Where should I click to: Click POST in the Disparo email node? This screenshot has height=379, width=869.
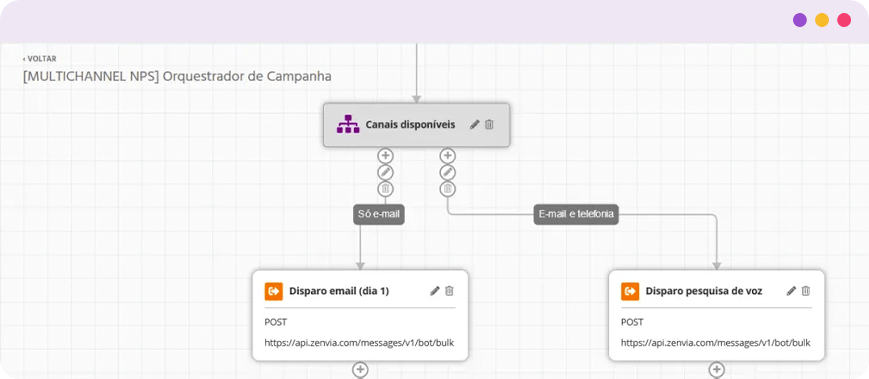[276, 322]
